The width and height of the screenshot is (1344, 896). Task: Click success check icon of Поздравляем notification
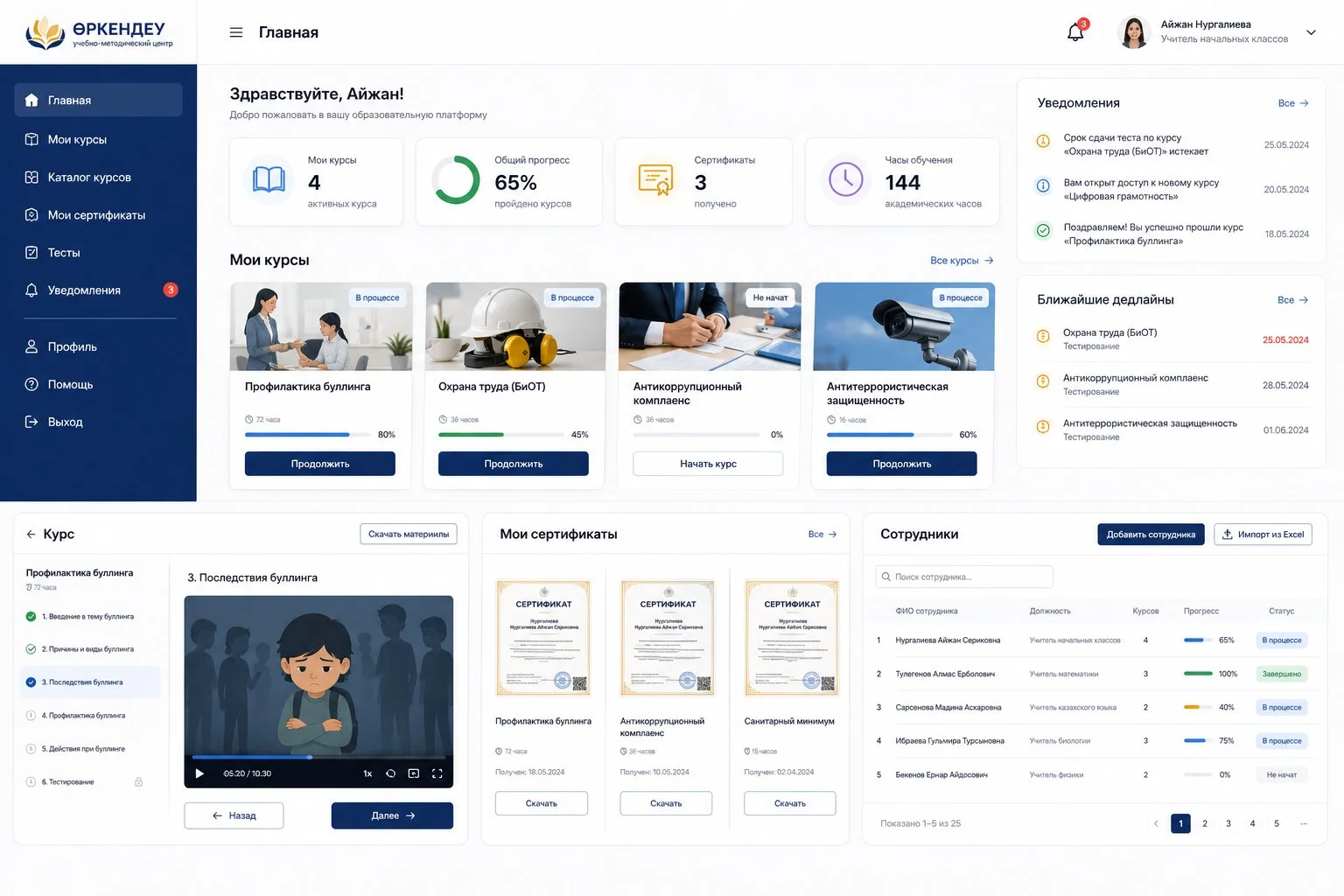[1043, 231]
